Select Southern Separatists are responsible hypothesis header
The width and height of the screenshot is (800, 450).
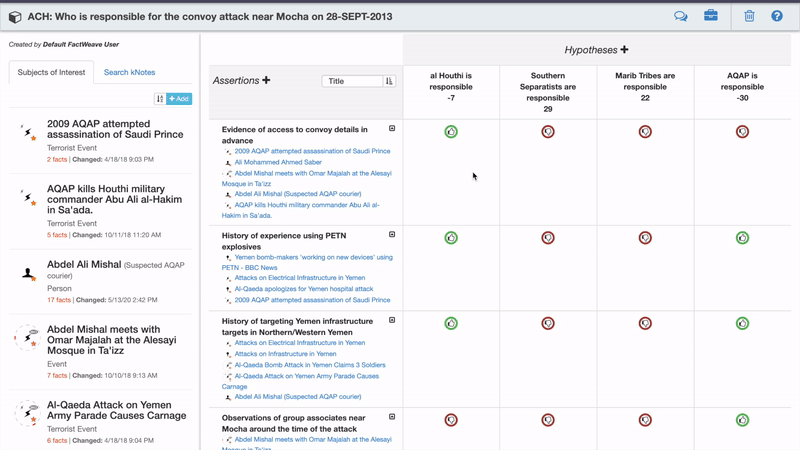[548, 92]
